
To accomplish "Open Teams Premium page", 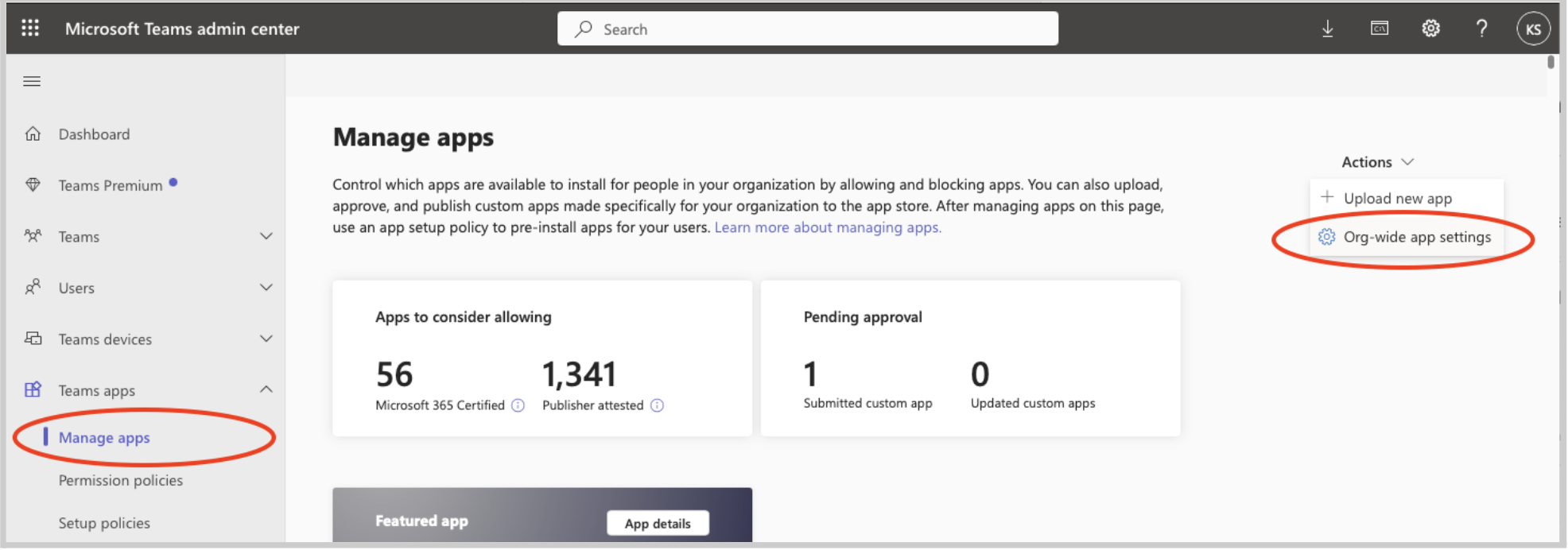I will [x=111, y=185].
